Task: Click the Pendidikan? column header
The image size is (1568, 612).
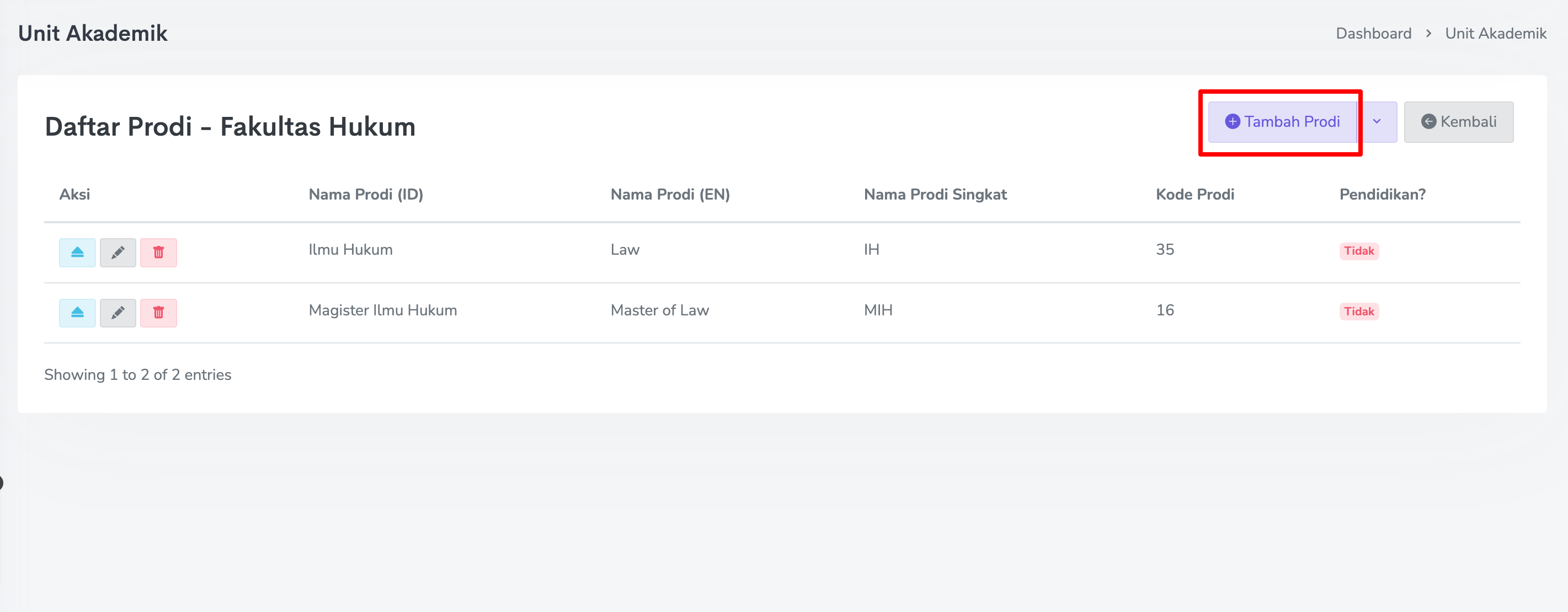Action: 1382,195
